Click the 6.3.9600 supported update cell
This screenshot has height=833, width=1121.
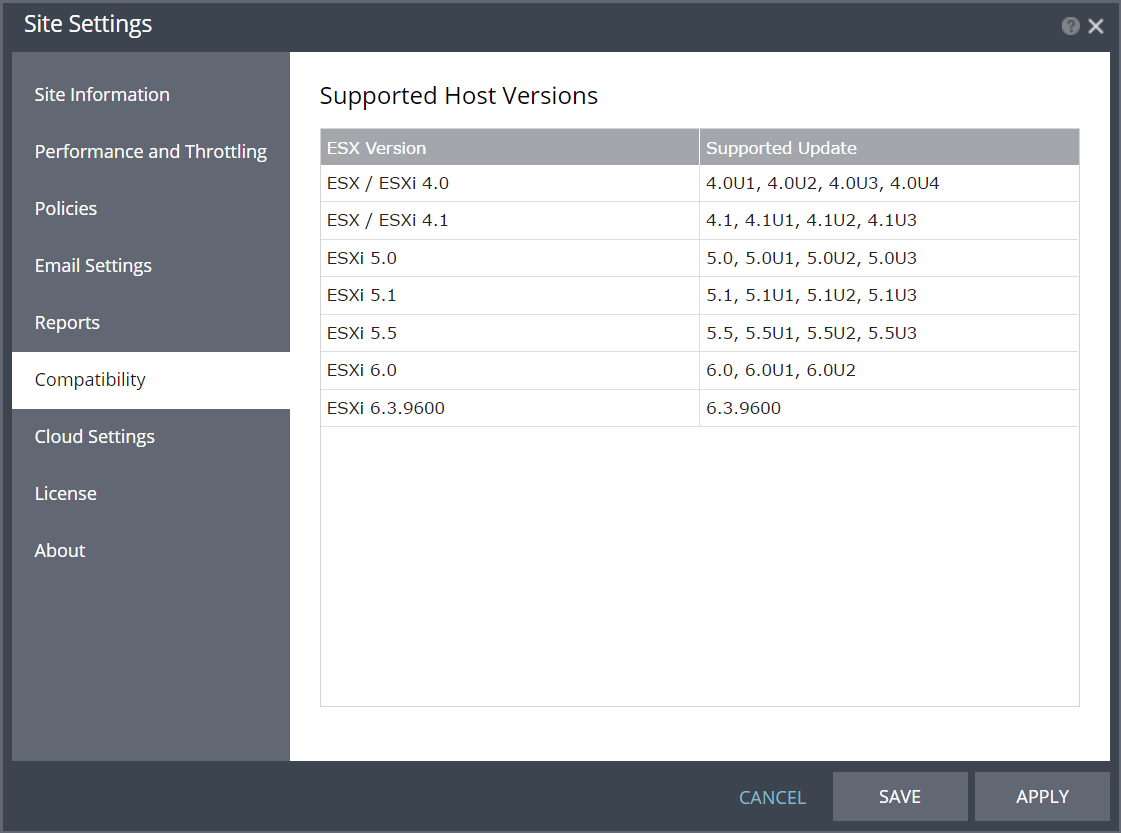889,408
